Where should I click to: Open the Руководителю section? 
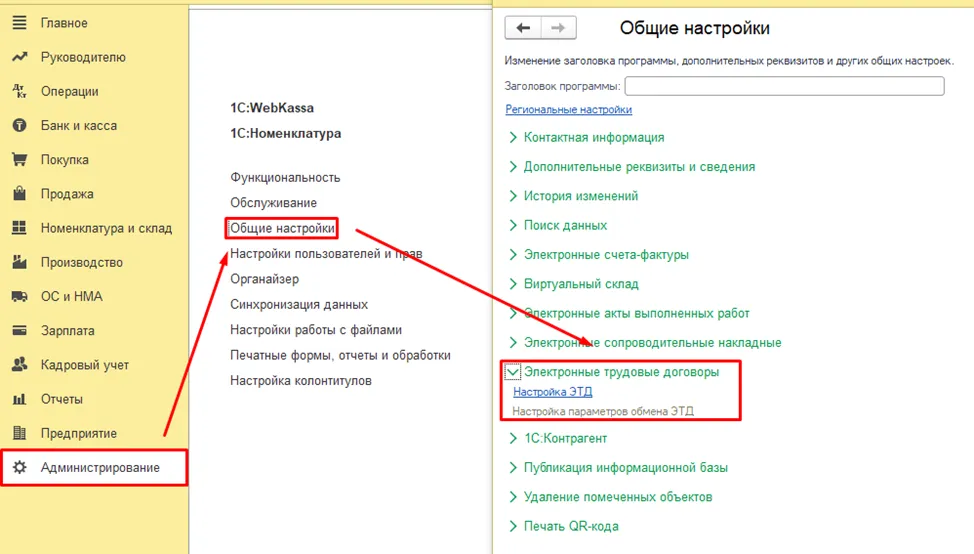coord(83,57)
